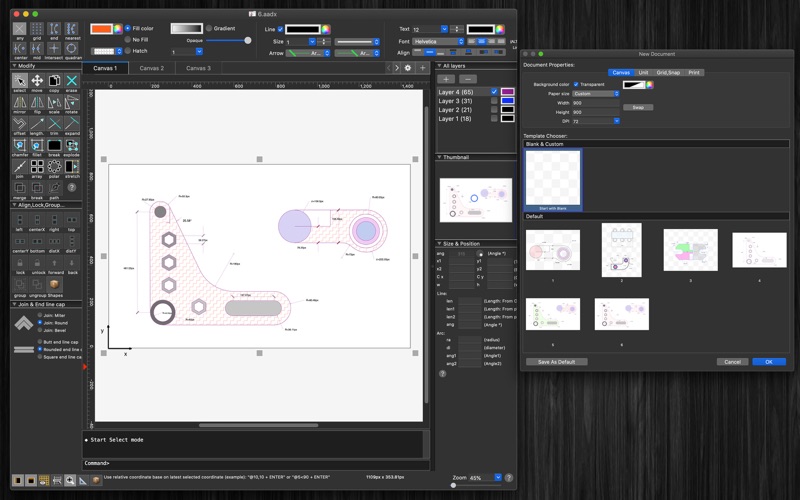Click Layer 4's purple color swatch

(x=507, y=92)
